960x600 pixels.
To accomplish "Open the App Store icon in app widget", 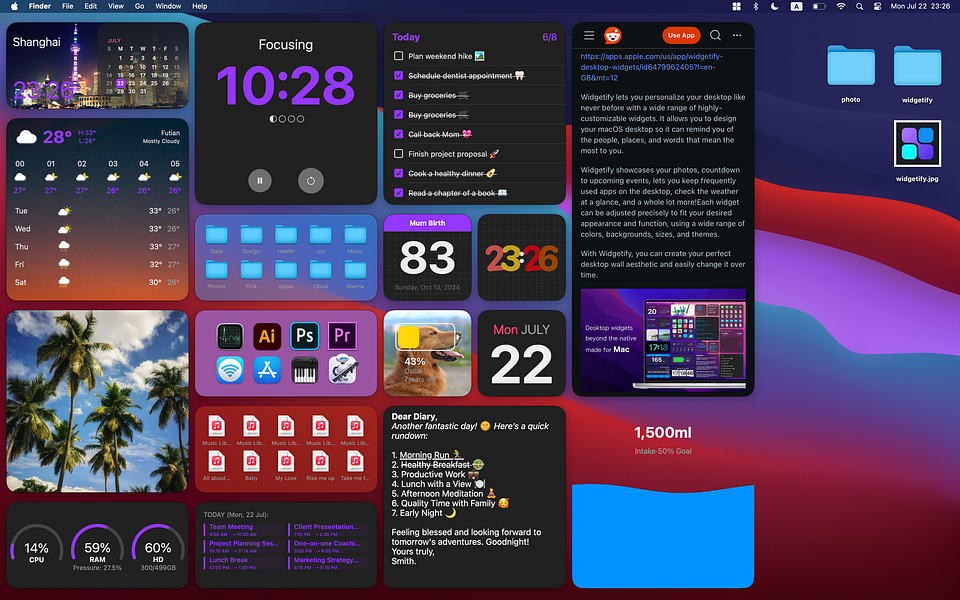I will 267,370.
